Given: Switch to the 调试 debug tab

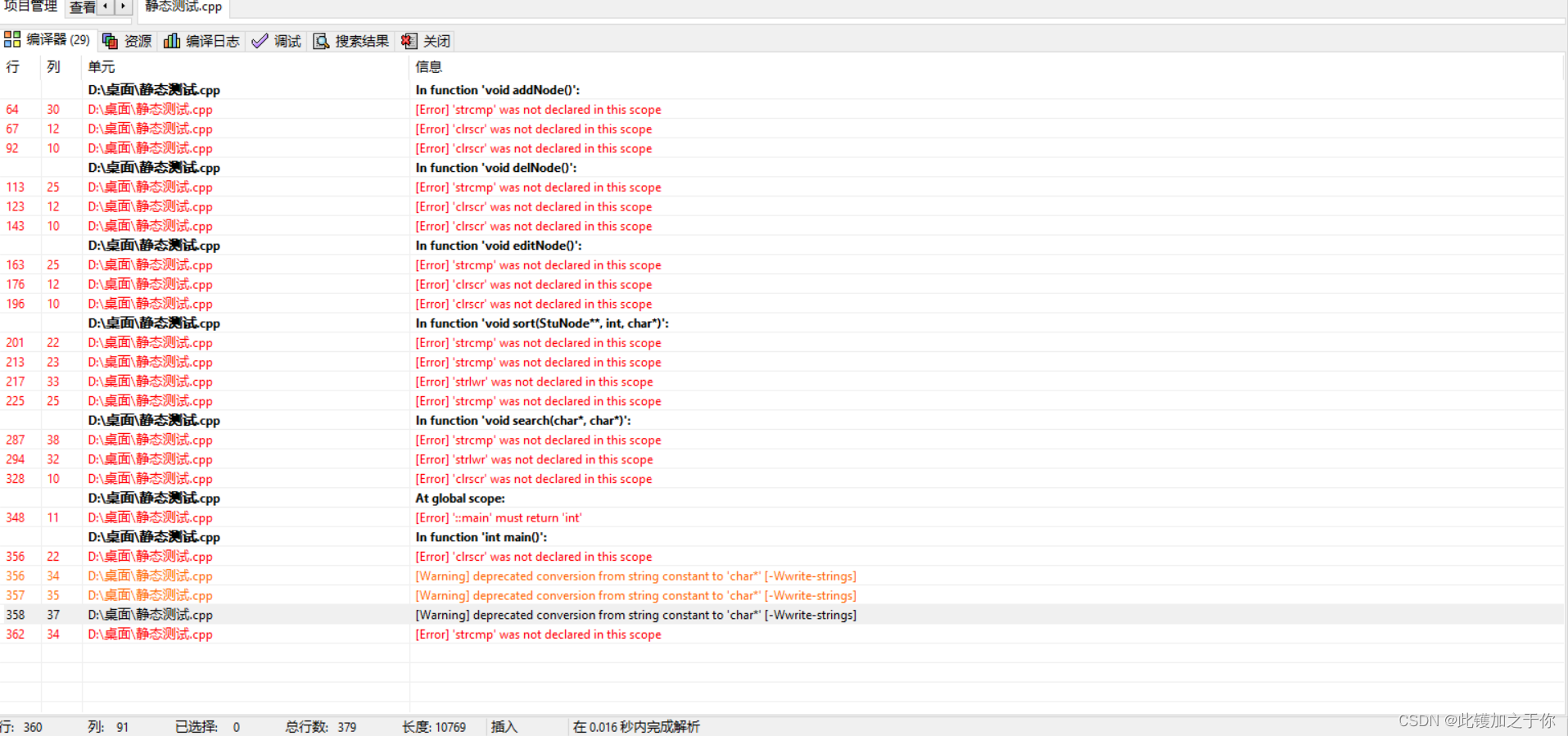Looking at the screenshot, I should pyautogui.click(x=277, y=41).
